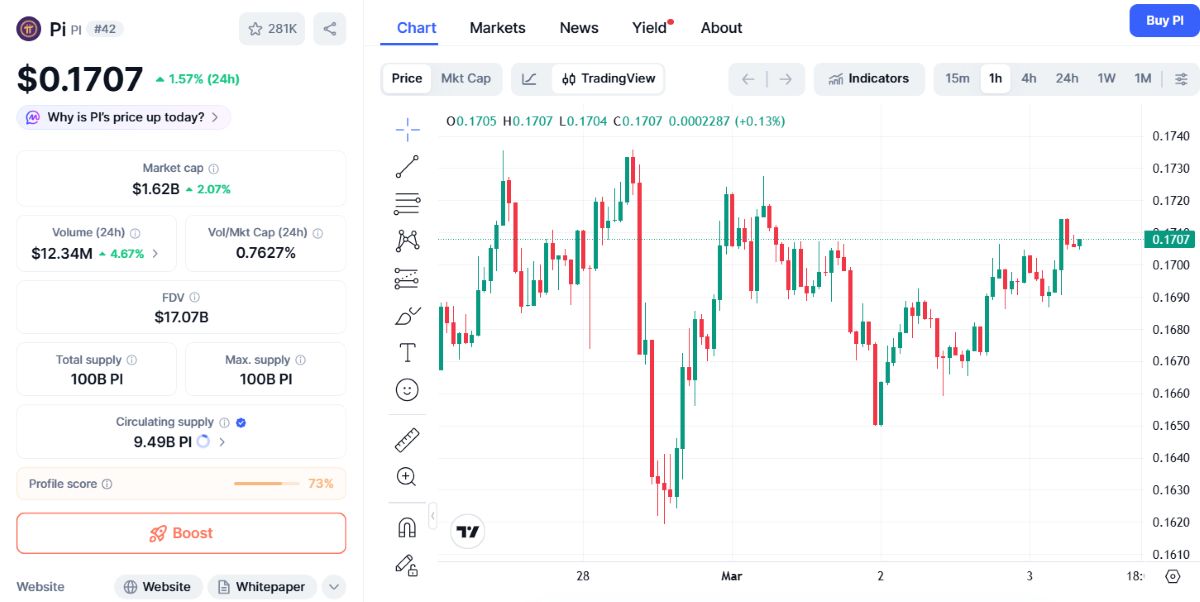This screenshot has width=1200, height=602.
Task: Open the emoji sticker tool
Action: 407,390
